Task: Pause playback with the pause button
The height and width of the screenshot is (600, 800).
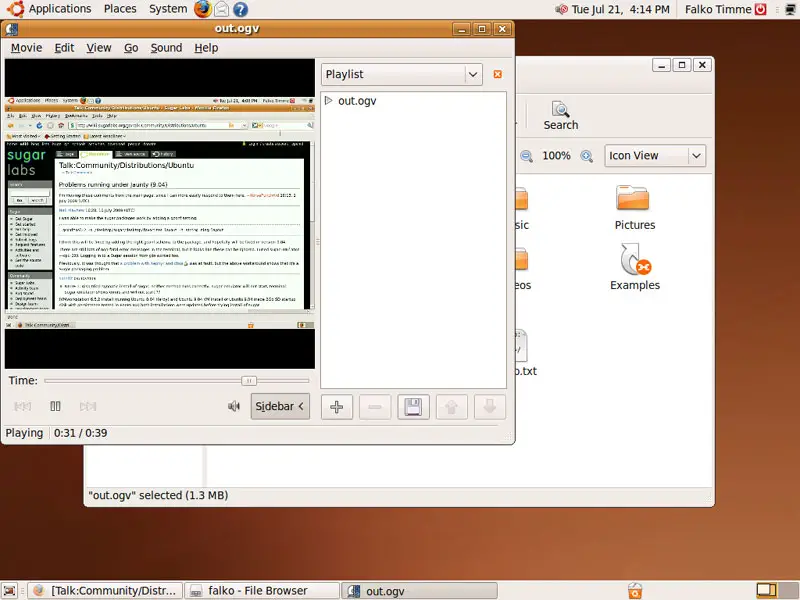Action: point(56,406)
